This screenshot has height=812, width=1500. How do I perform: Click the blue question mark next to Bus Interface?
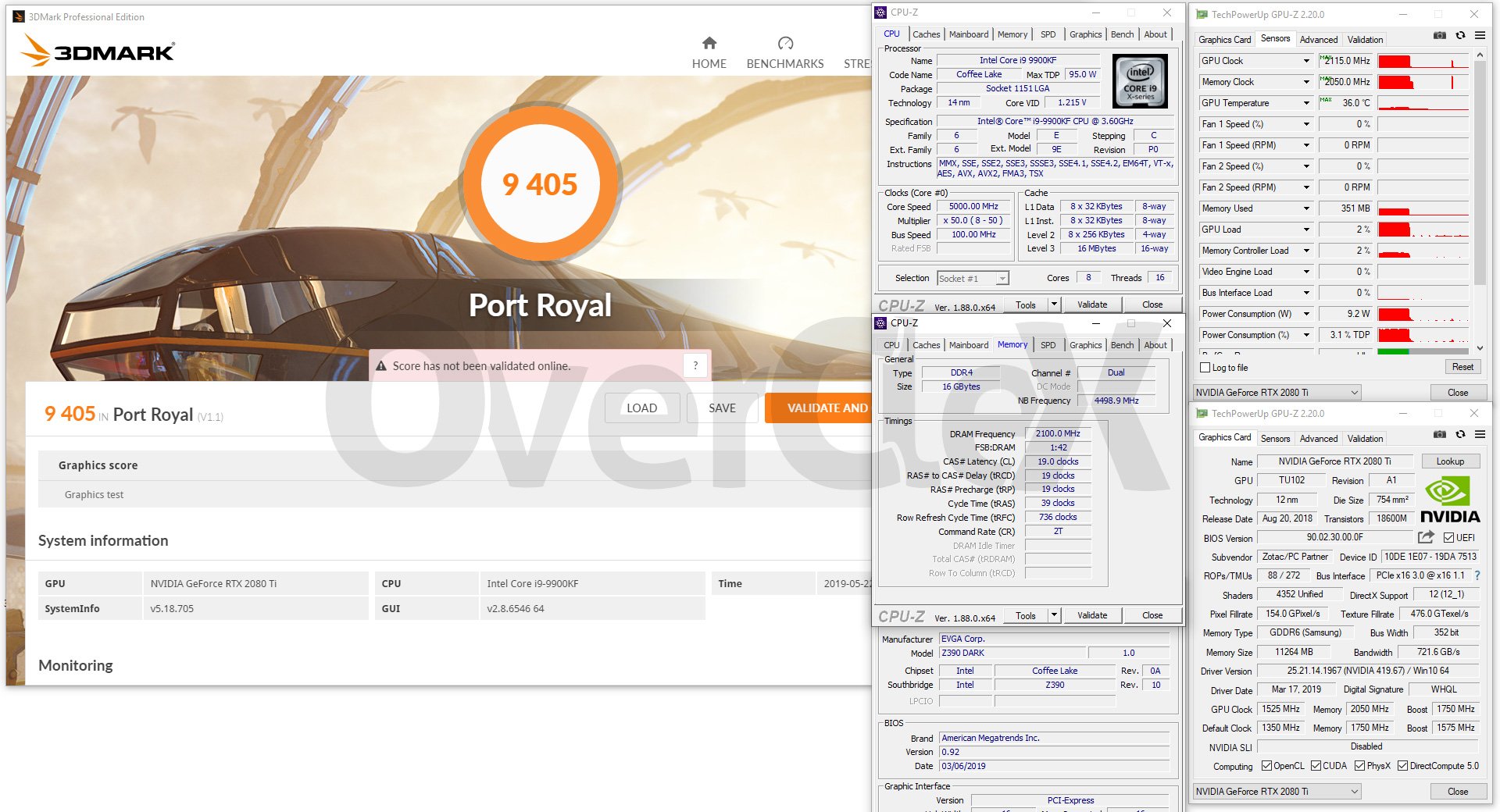(1477, 575)
